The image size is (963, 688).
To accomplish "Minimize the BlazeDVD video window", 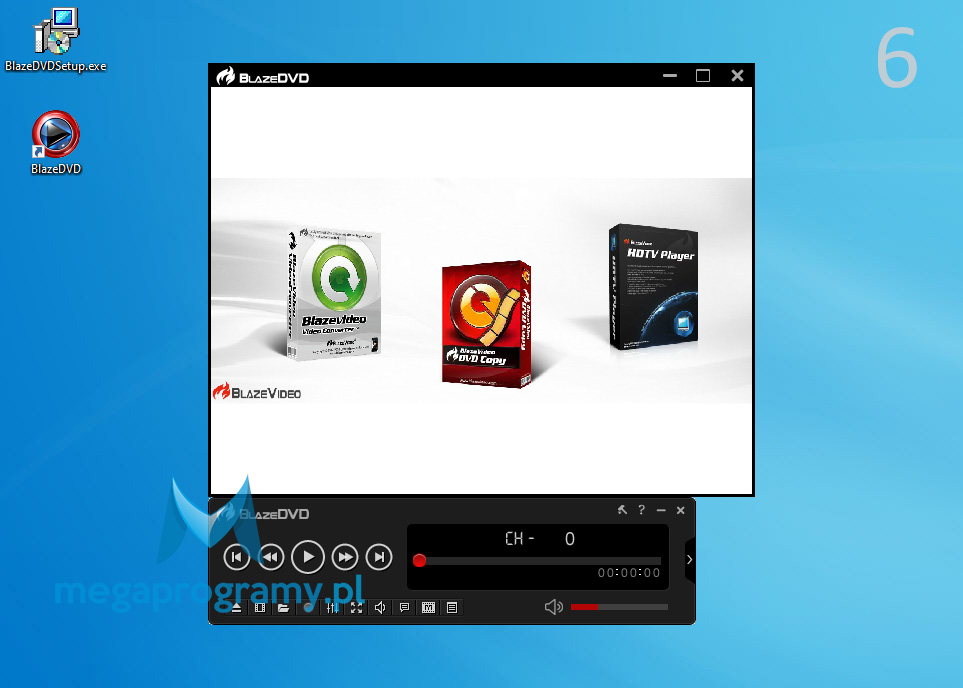I will 670,76.
